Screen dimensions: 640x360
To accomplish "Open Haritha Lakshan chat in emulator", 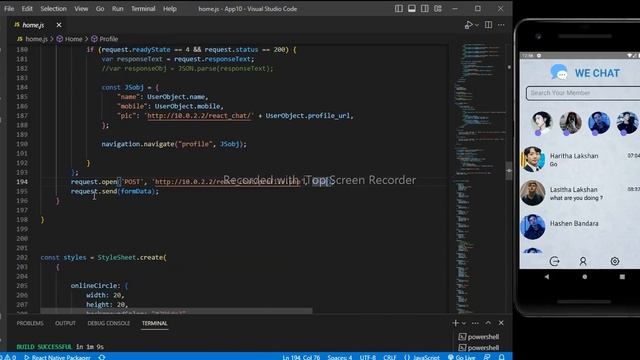I will 580,159.
